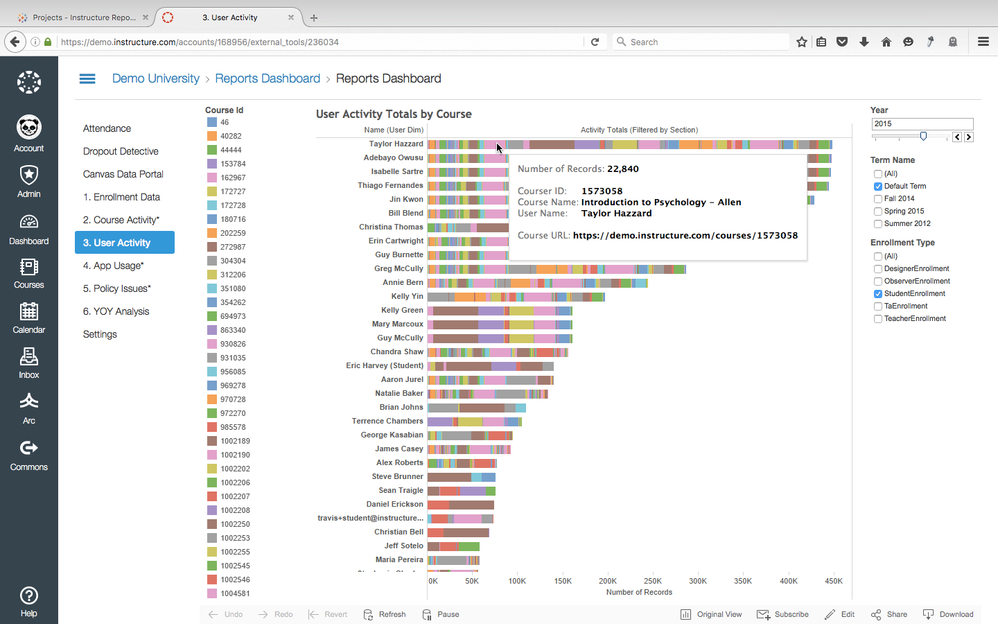The image size is (998, 624).
Task: Check the Fall 2014 term checkbox
Action: point(878,199)
